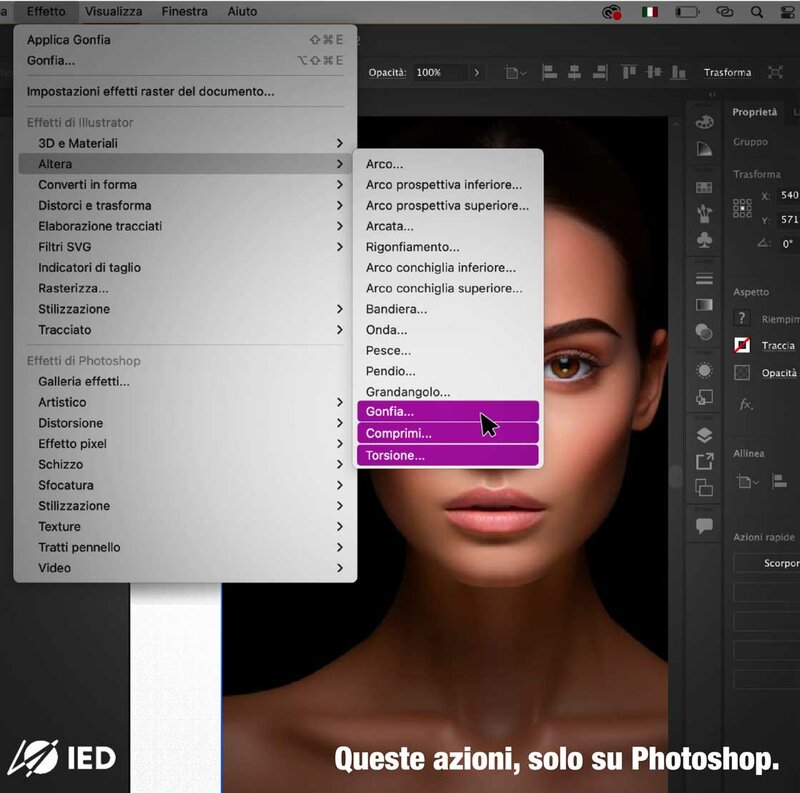Screen dimensions: 800x793
Task: Click the fx effects icon in Aspetto
Action: point(745,405)
